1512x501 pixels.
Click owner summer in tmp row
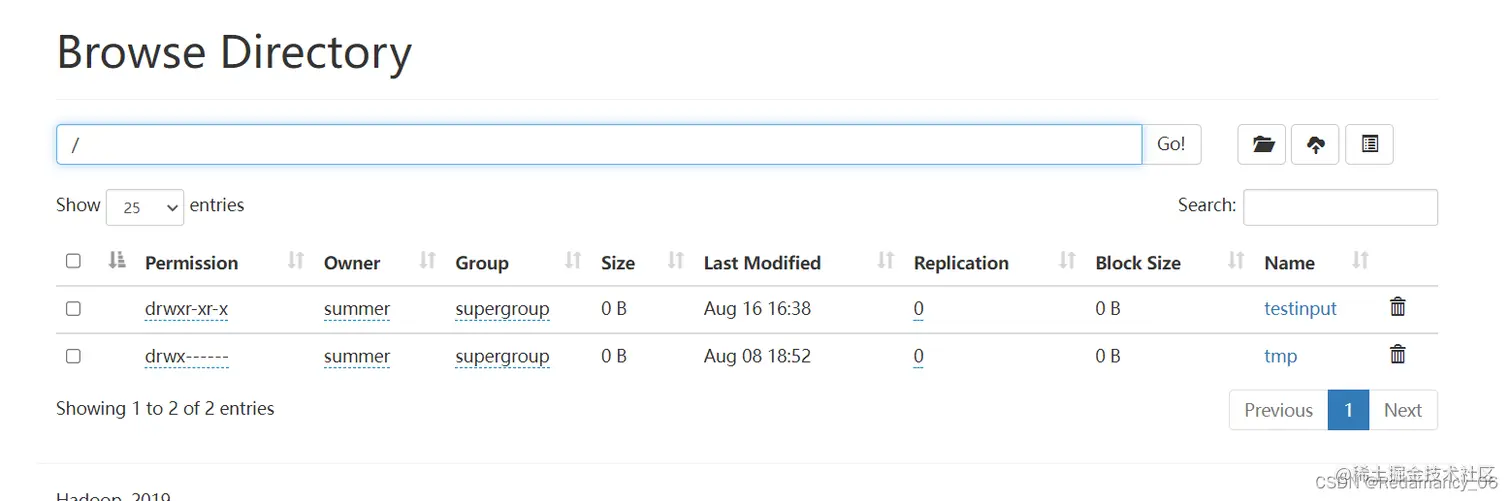[x=357, y=356]
